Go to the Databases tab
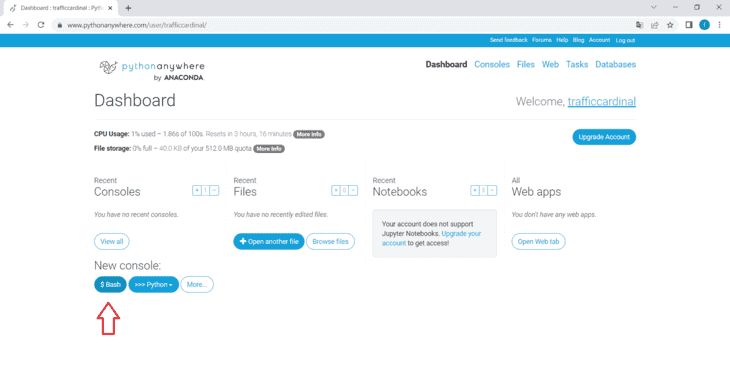 click(615, 65)
